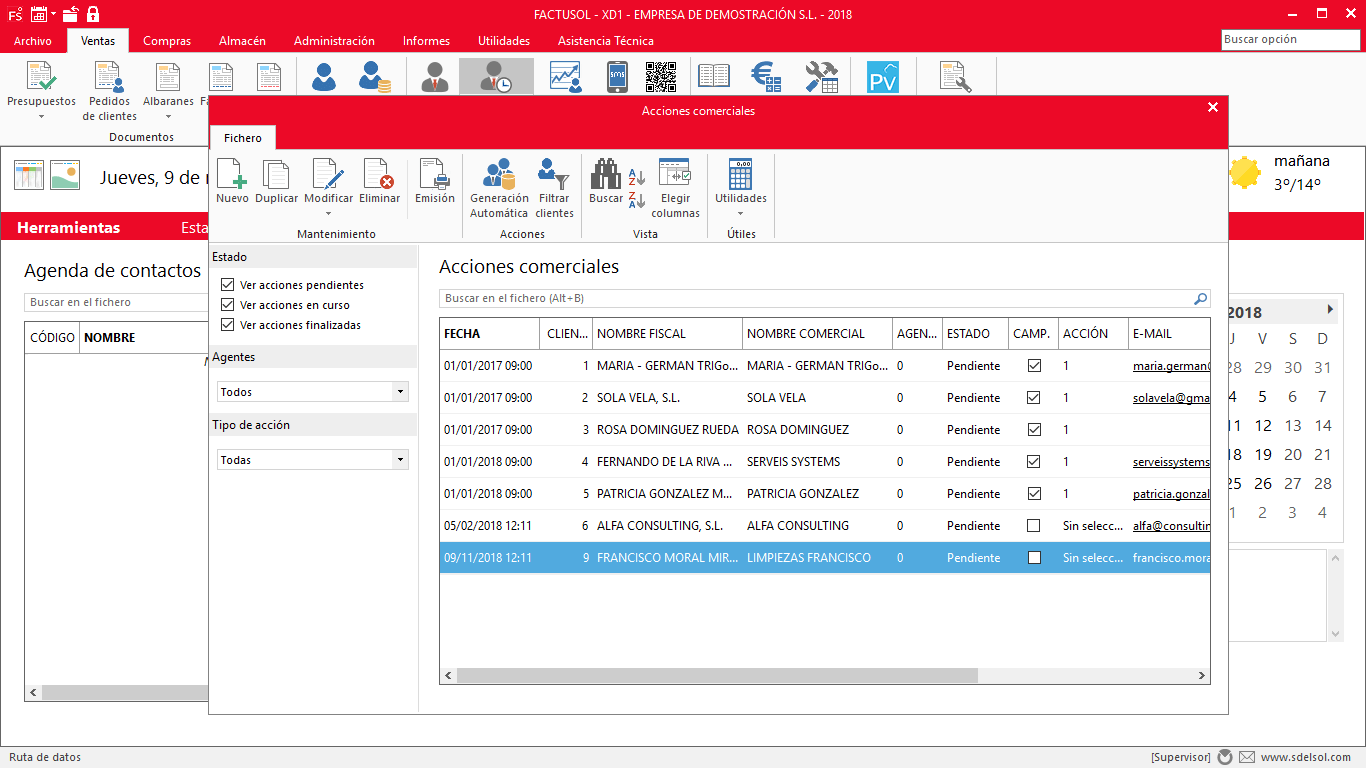
Task: Sort by the FECHA column header
Action: [x=489, y=334]
